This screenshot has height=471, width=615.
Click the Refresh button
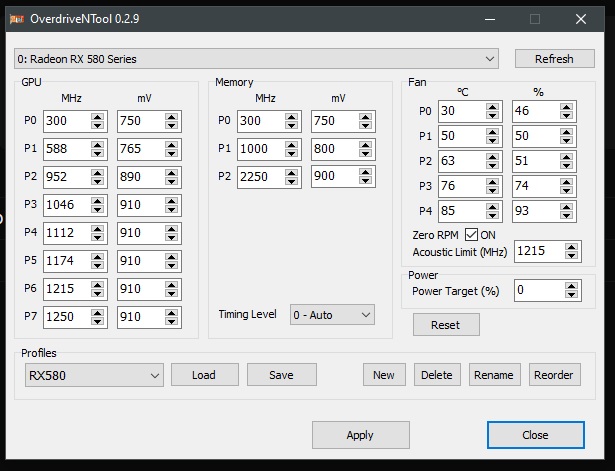tap(554, 58)
